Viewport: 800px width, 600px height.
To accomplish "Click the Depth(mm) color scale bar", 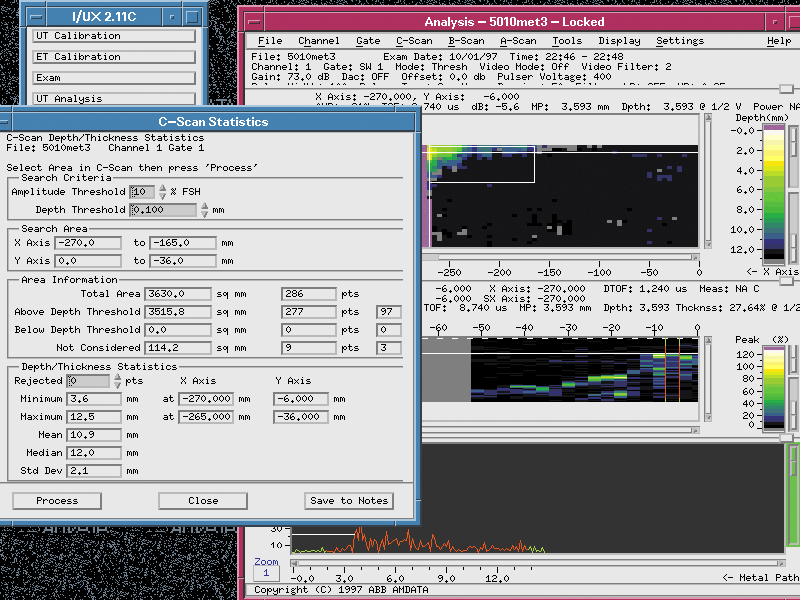I will coord(773,192).
